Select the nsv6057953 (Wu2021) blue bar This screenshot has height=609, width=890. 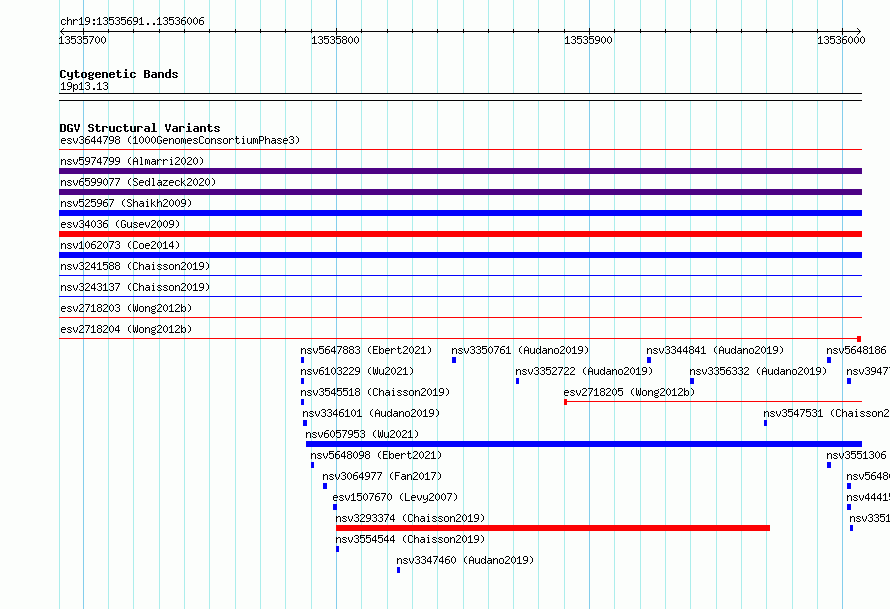[x=584, y=444]
